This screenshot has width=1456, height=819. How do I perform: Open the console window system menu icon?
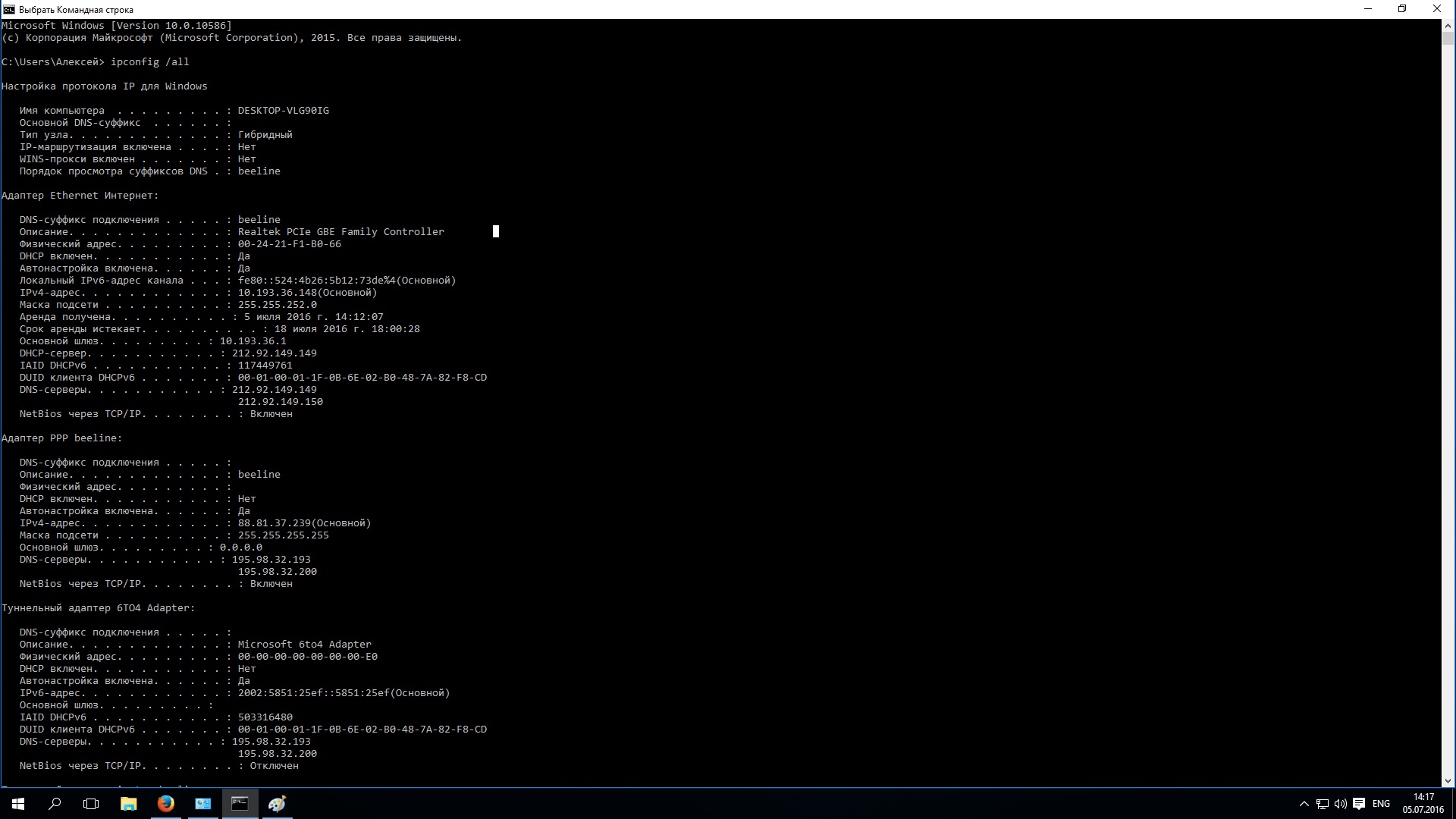pos(8,9)
